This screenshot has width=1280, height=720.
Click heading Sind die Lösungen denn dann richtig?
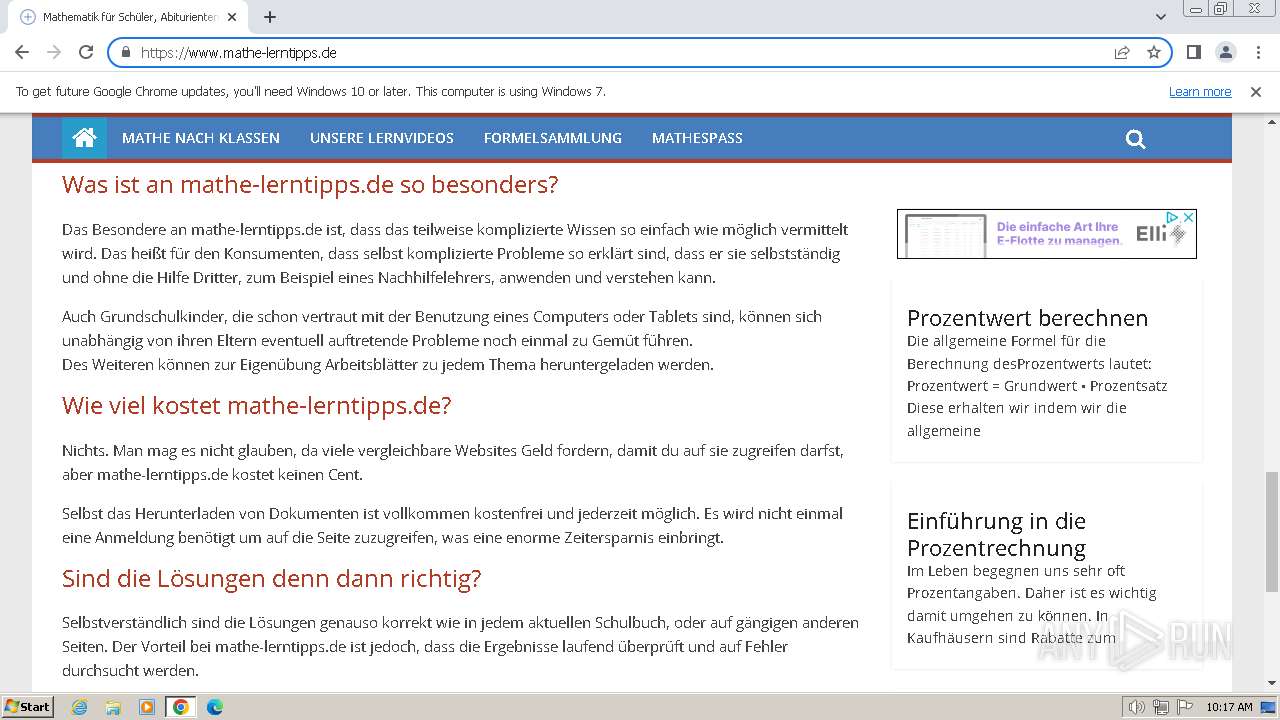tap(272, 578)
